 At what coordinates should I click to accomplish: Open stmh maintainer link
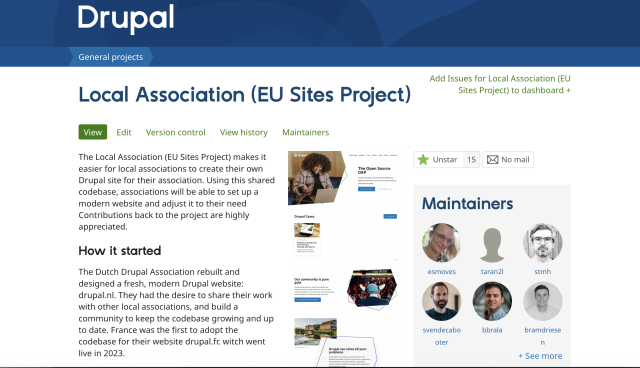click(x=543, y=271)
